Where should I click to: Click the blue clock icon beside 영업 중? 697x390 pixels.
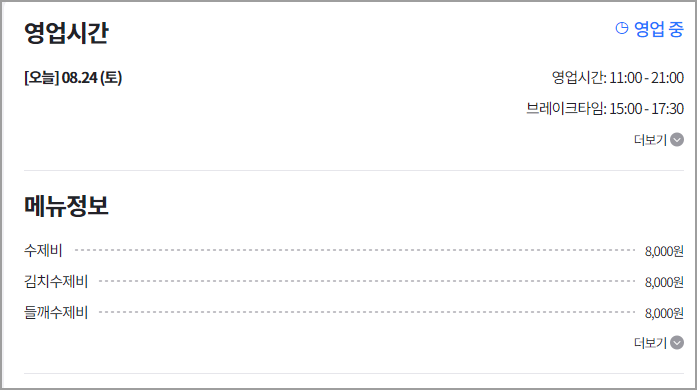[x=621, y=28]
